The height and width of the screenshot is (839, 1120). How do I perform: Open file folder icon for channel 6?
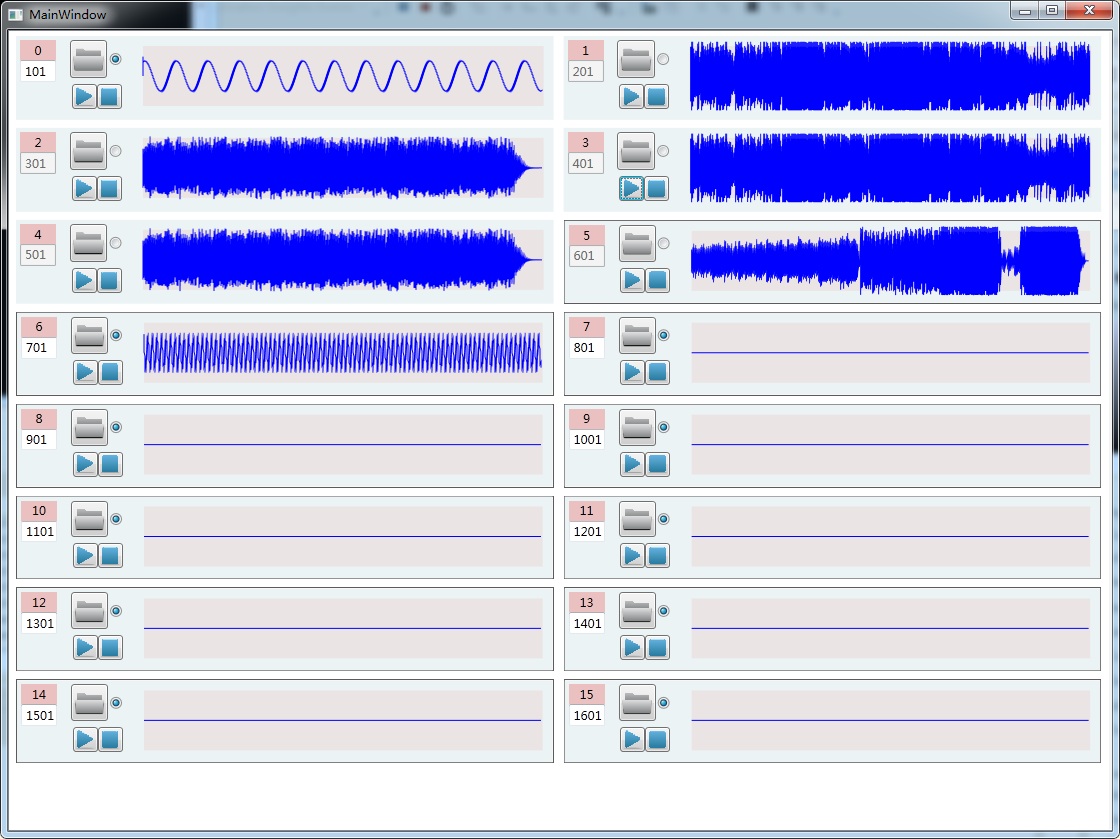pyautogui.click(x=89, y=336)
